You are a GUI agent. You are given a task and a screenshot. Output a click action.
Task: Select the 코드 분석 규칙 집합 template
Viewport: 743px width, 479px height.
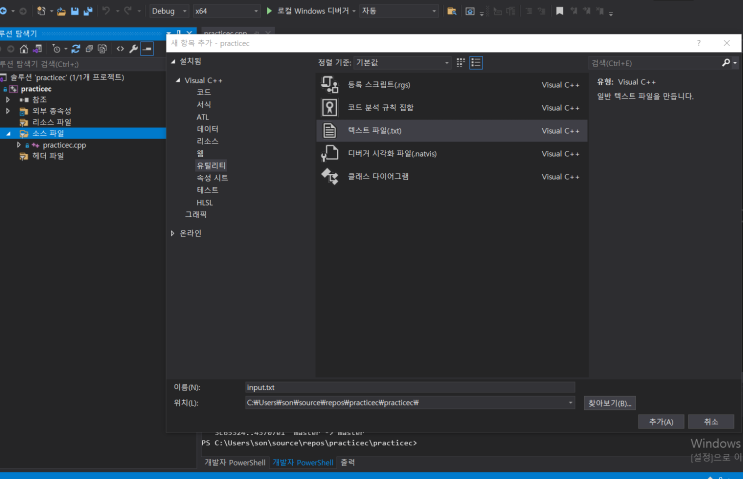click(x=452, y=108)
